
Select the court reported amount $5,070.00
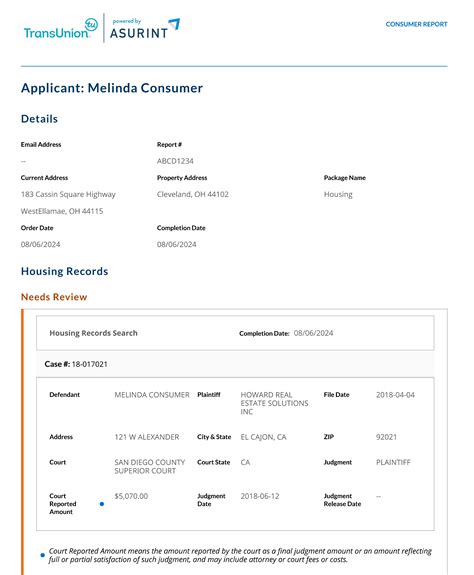[131, 496]
